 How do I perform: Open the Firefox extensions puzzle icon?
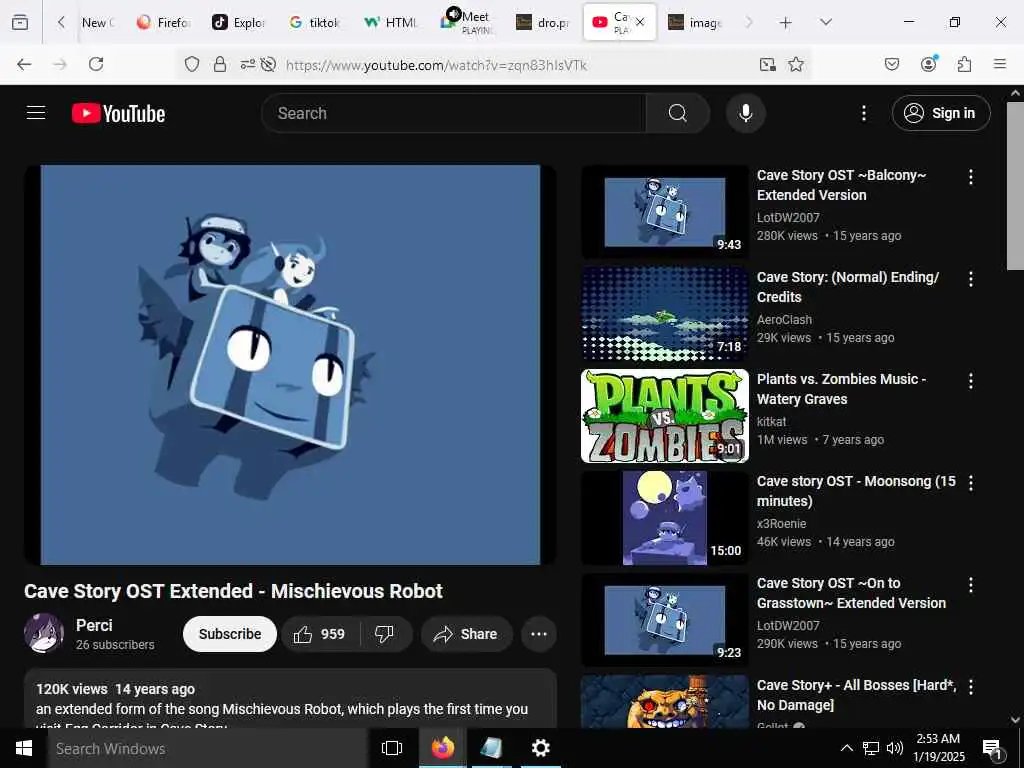point(964,64)
